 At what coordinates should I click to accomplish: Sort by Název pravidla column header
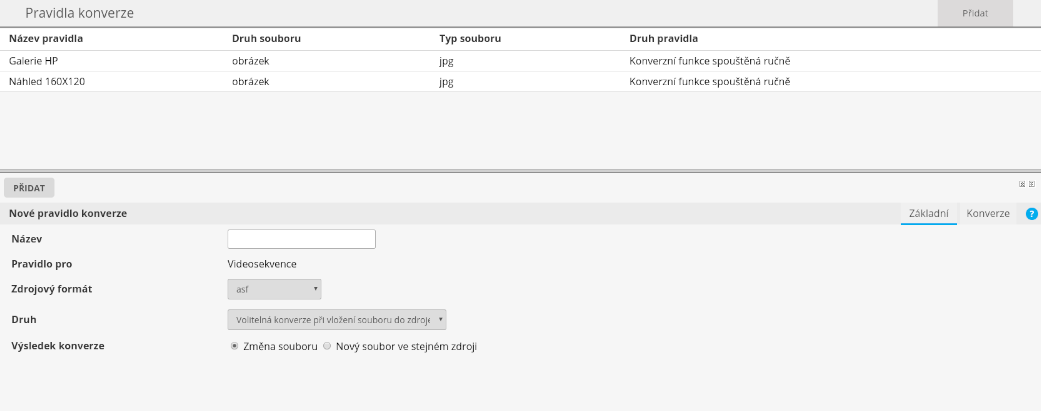(46, 38)
